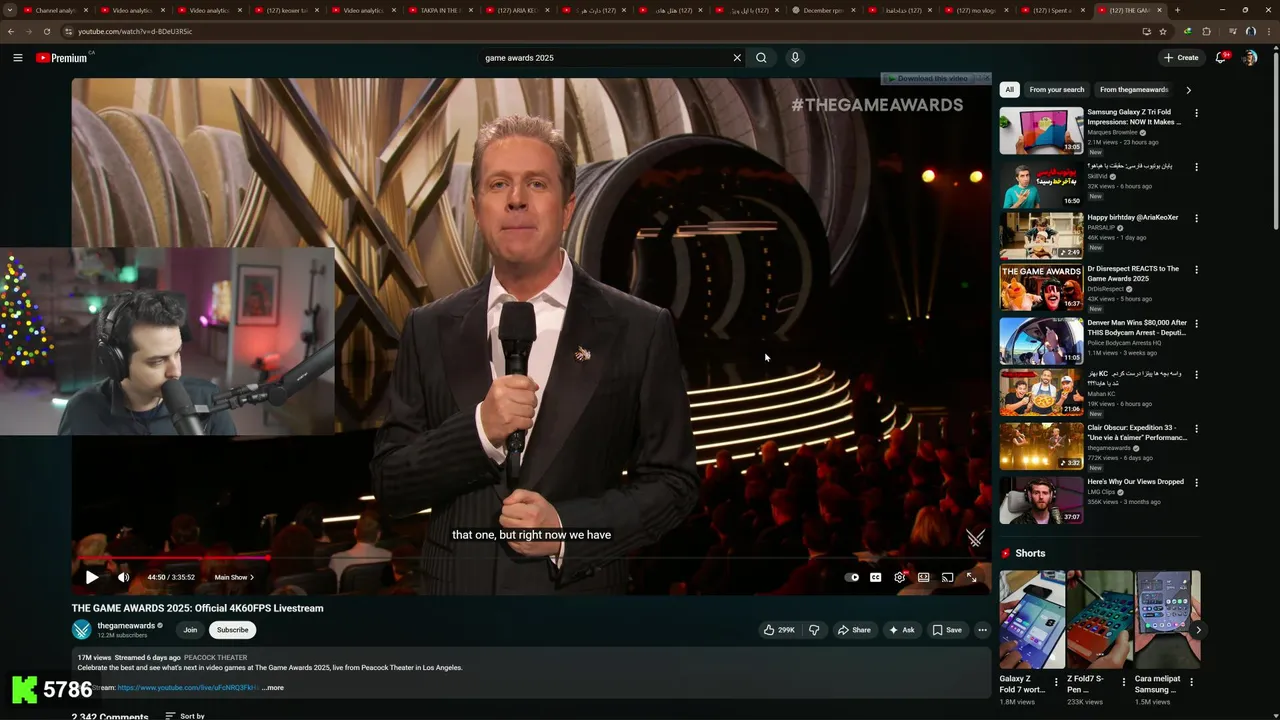Show more filter chips arrow
The image size is (1280, 720).
(1188, 90)
